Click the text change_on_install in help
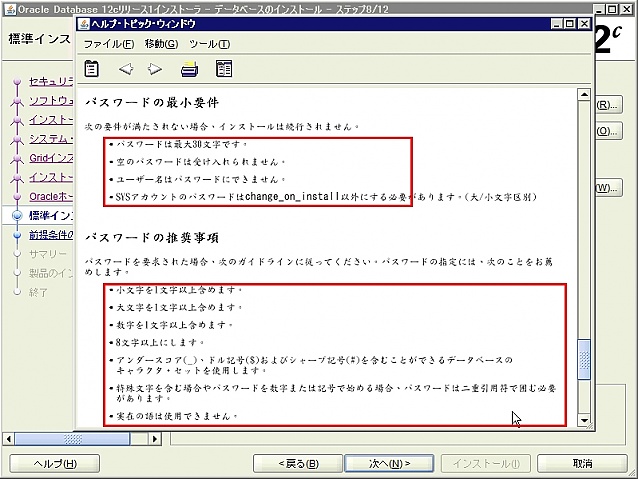Viewport: 638px width, 479px height. point(292,197)
